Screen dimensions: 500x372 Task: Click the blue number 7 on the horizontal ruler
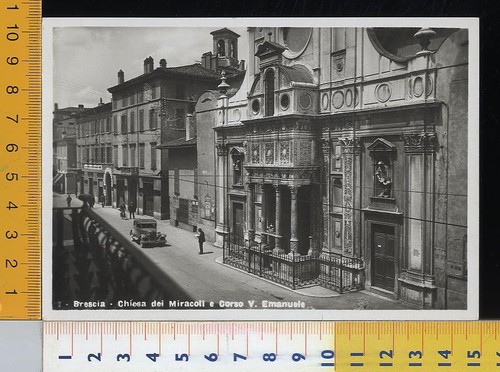(x=240, y=357)
